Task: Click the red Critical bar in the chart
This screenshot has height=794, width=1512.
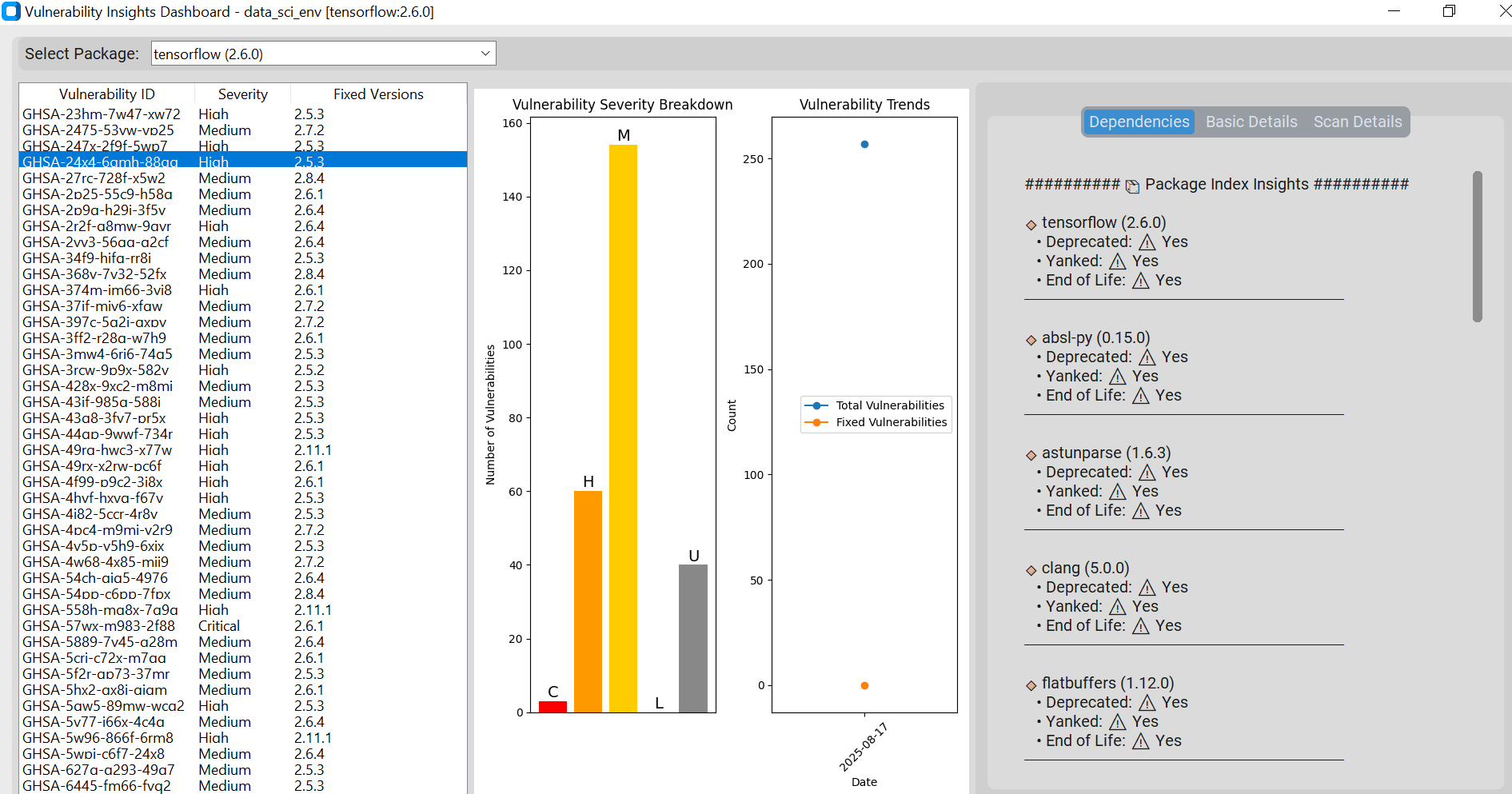Action: point(553,707)
